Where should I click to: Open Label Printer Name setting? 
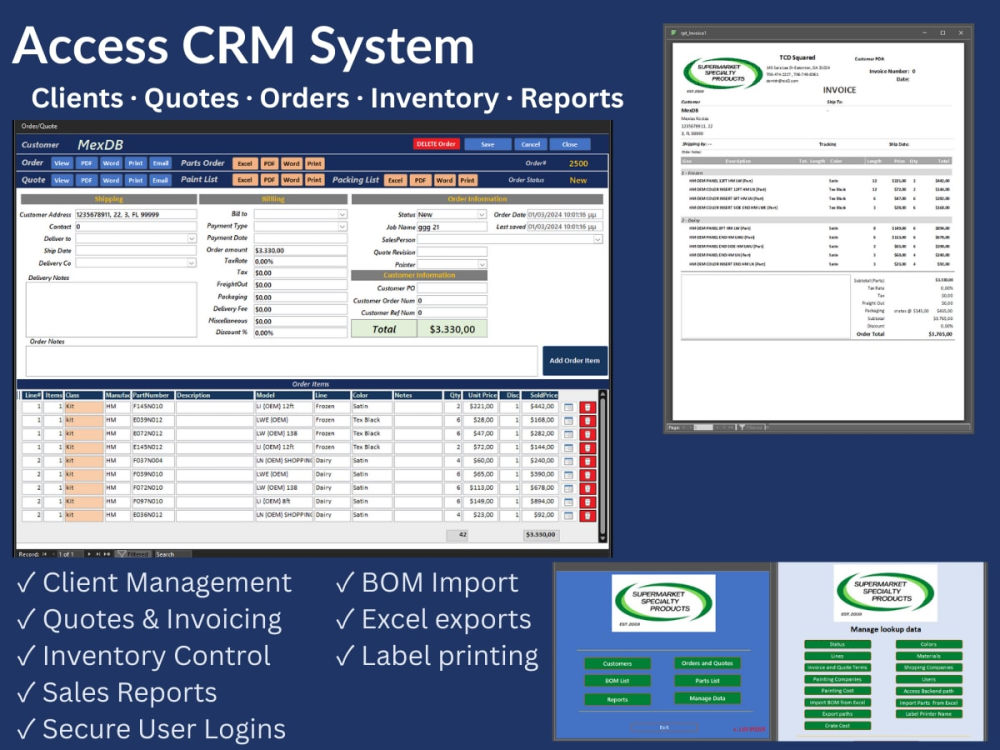point(929,714)
